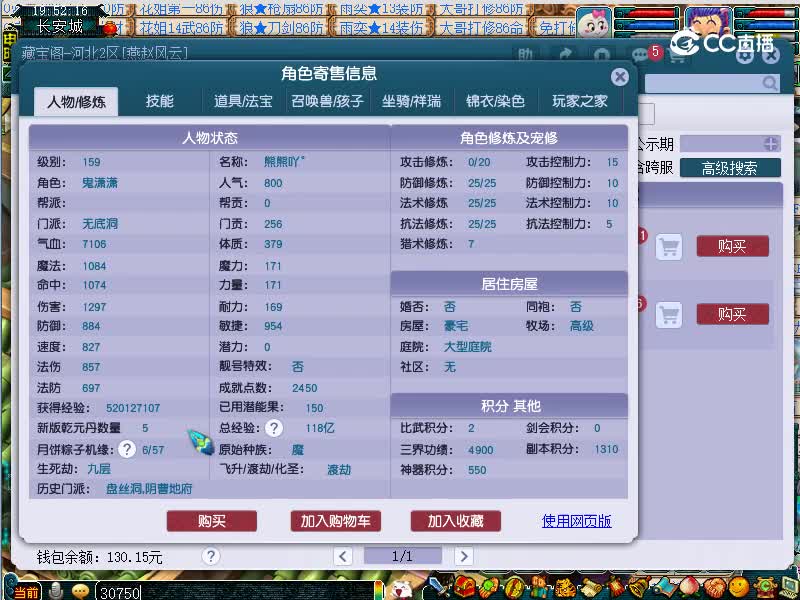
Task: Click the shopping cart icon beside second 购买
Action: [669, 314]
